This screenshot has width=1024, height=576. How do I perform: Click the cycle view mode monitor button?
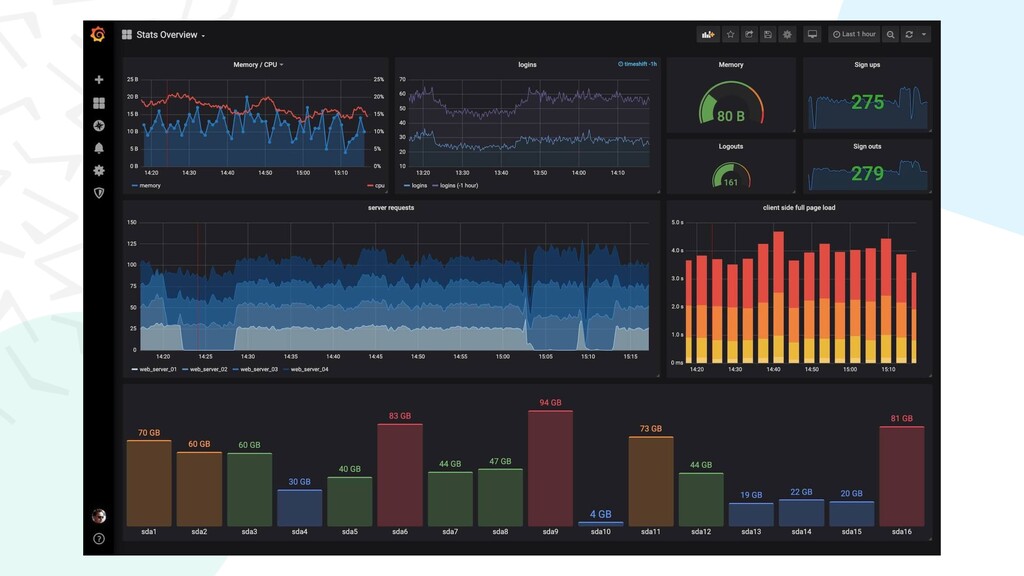click(x=812, y=35)
